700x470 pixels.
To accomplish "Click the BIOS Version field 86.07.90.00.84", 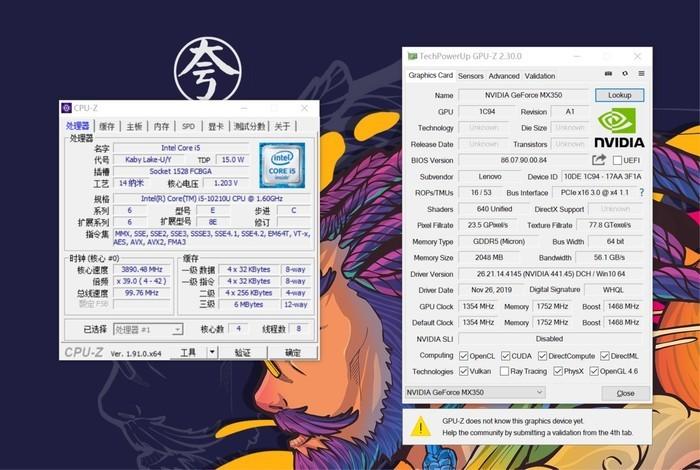I will tap(524, 160).
